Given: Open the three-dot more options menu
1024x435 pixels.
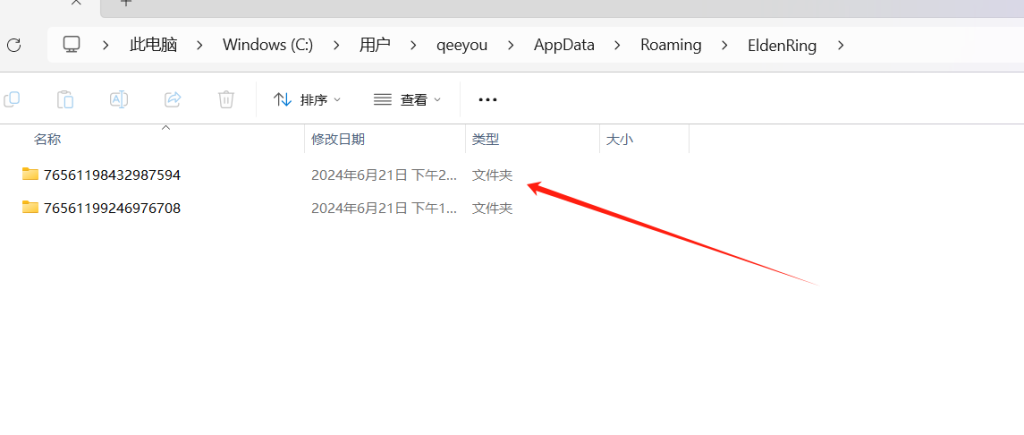Looking at the screenshot, I should coord(488,99).
